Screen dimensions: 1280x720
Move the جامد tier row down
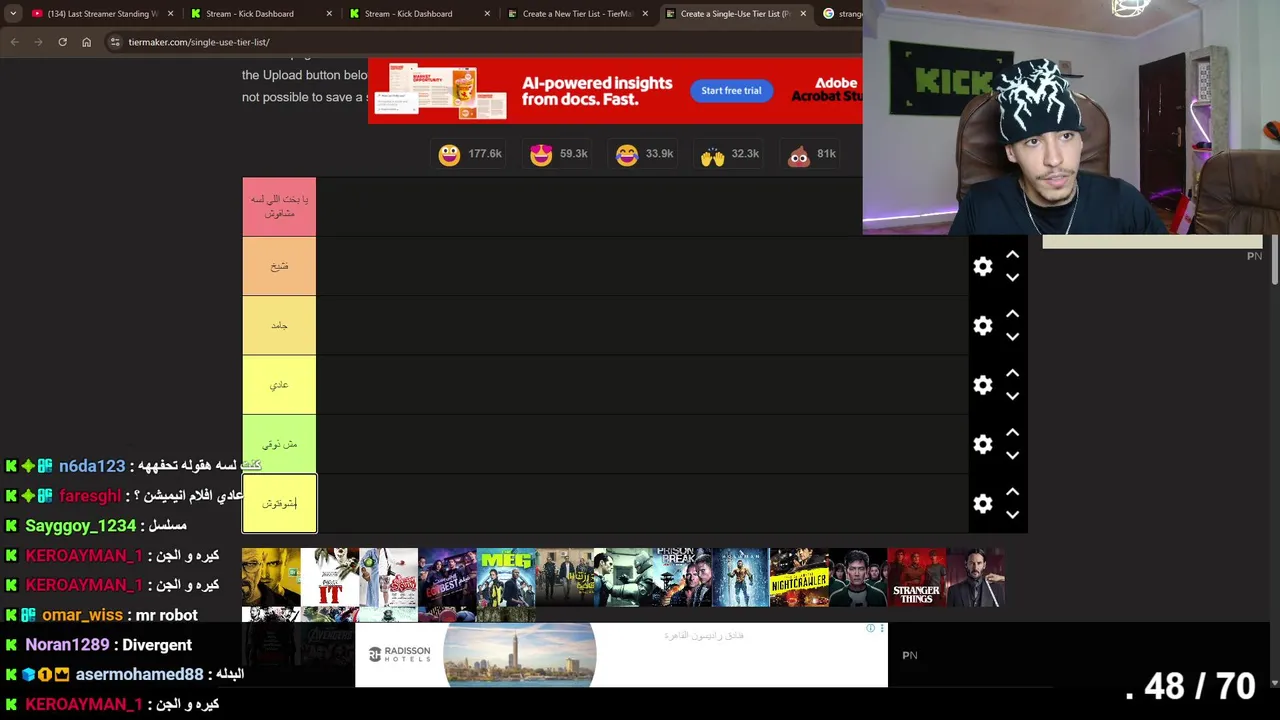pyautogui.click(x=1012, y=336)
